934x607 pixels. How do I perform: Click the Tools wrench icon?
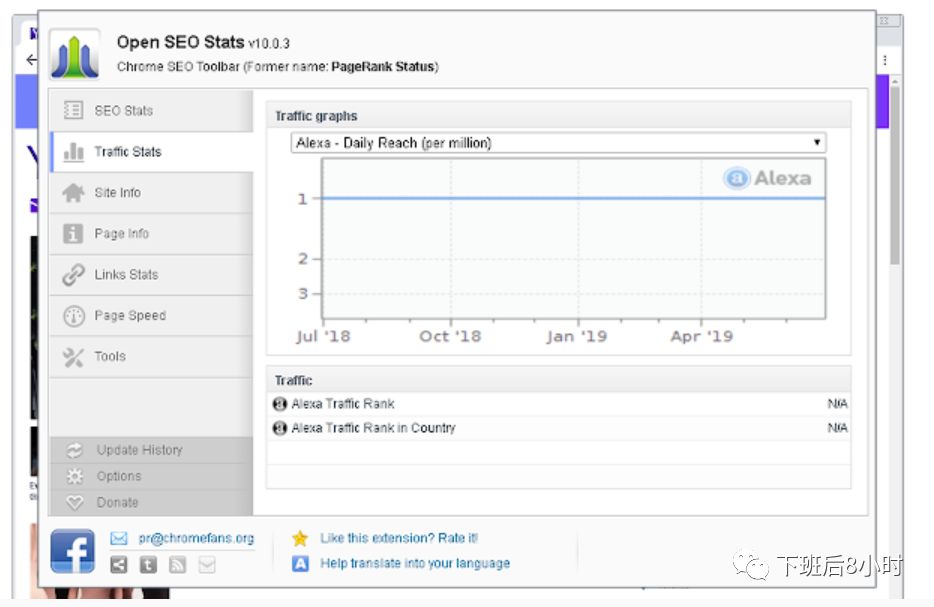tap(73, 357)
